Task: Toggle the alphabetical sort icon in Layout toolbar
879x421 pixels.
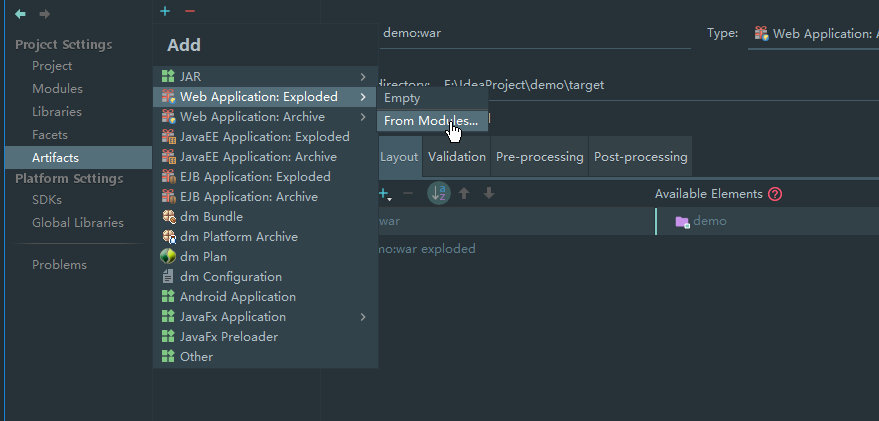Action: click(x=439, y=193)
